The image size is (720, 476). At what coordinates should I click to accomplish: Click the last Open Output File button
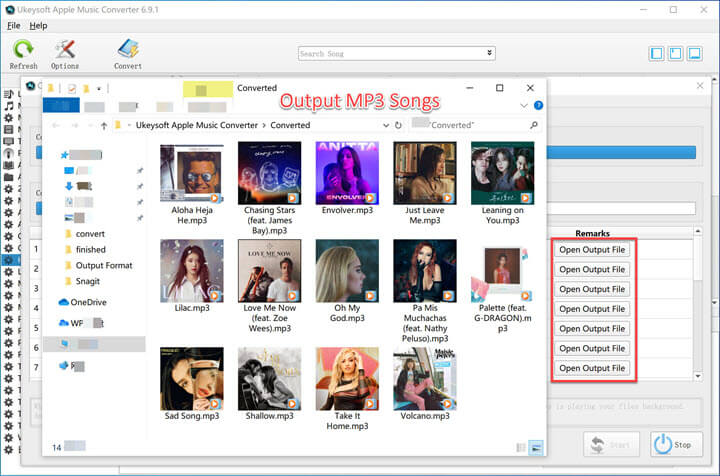click(x=592, y=368)
